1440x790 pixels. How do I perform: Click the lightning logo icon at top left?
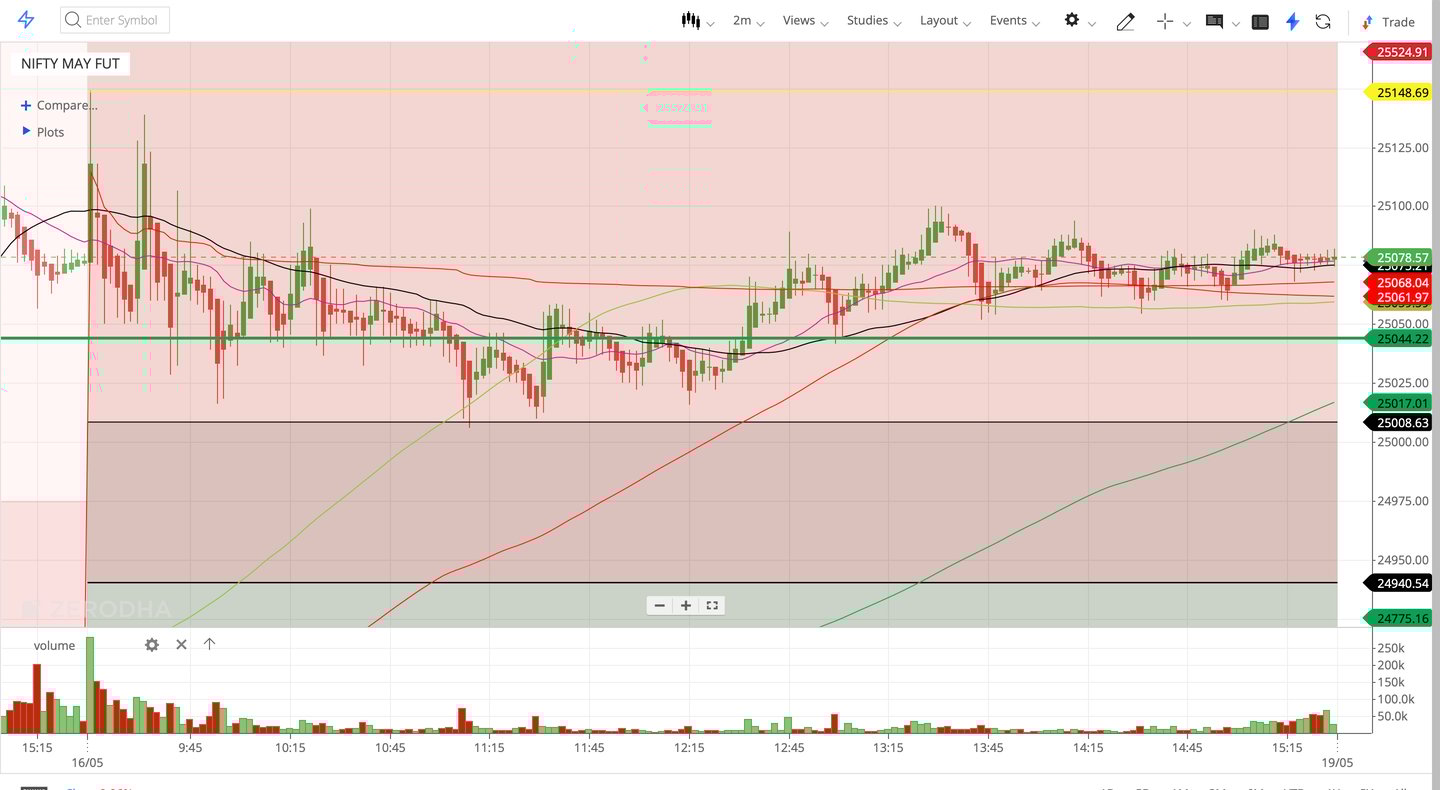point(26,20)
